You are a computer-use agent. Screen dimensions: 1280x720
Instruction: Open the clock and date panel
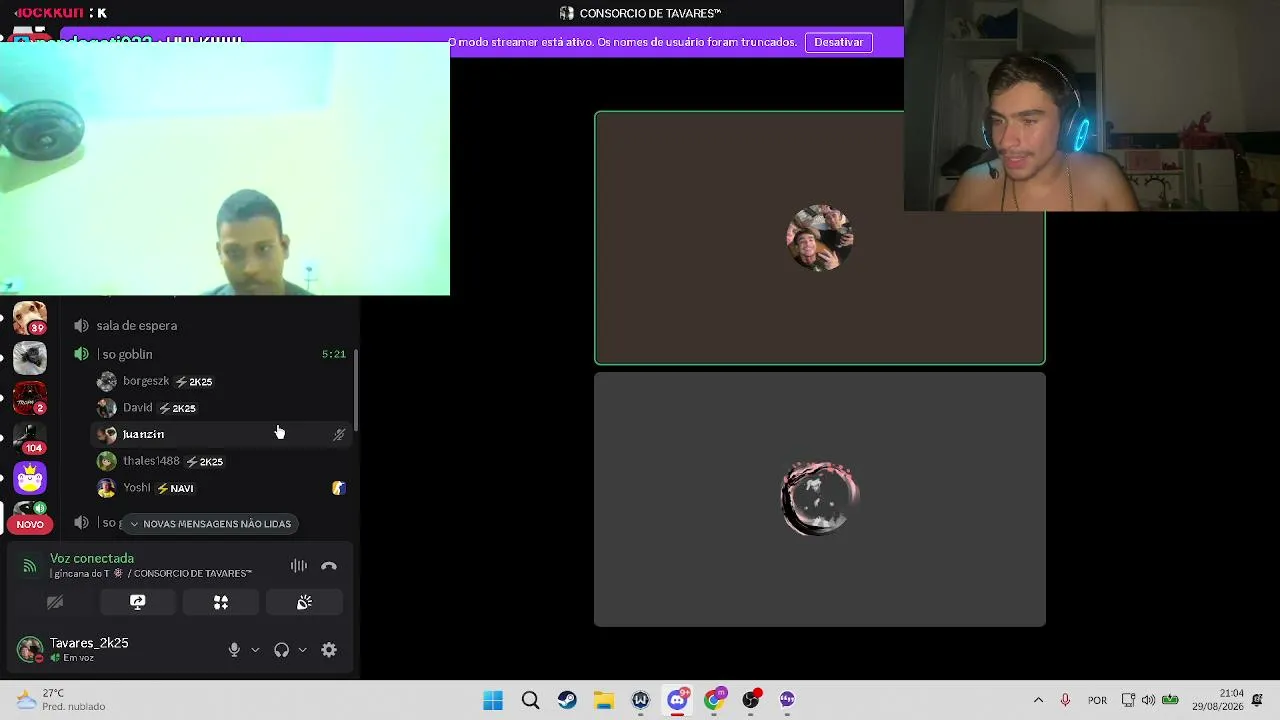(x=1217, y=700)
